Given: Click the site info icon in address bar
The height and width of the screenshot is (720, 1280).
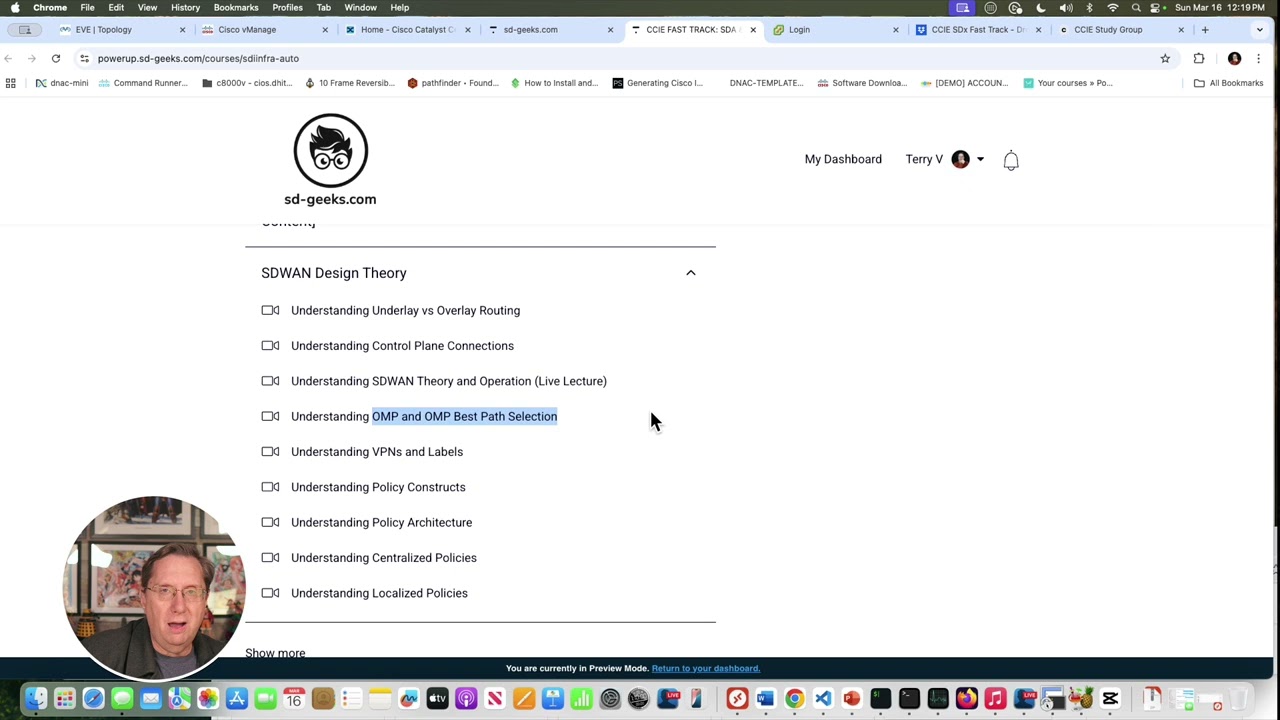Looking at the screenshot, I should [x=84, y=59].
